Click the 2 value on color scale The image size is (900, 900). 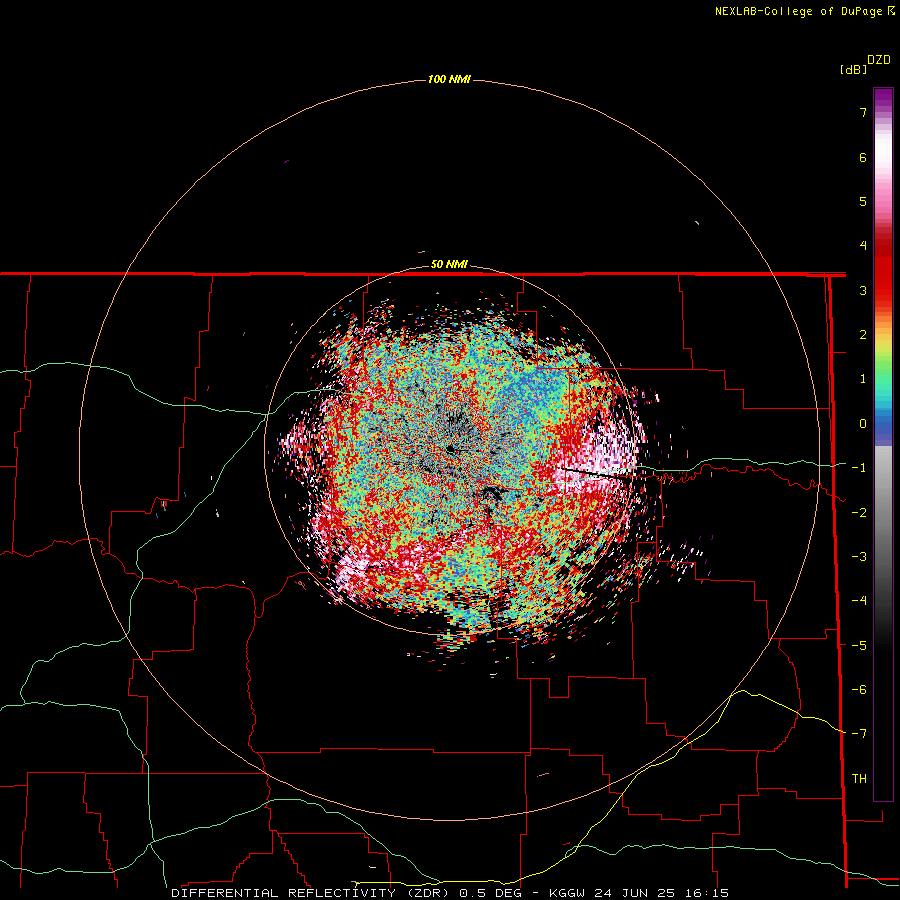pos(863,335)
